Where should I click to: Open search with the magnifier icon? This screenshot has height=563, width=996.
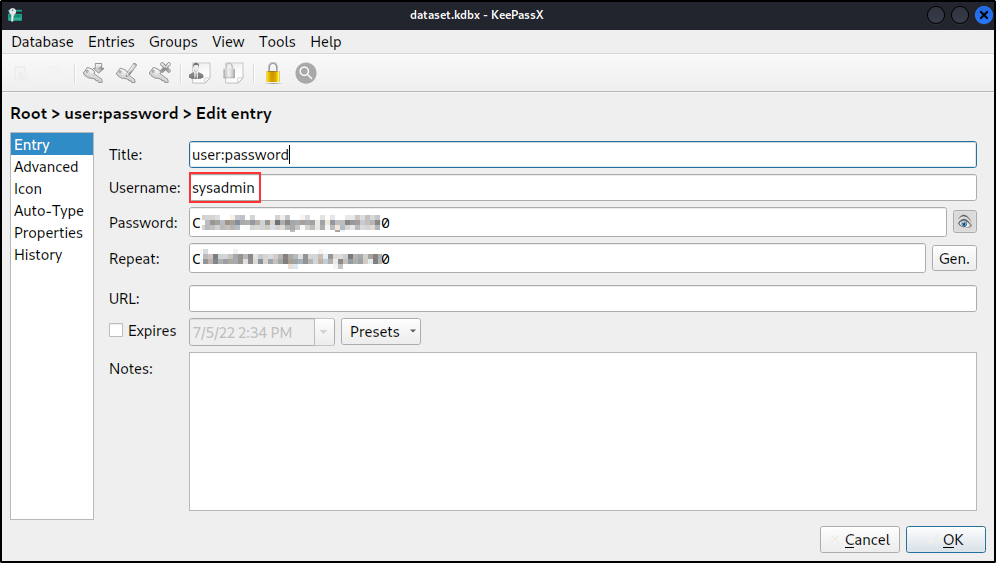pos(306,73)
